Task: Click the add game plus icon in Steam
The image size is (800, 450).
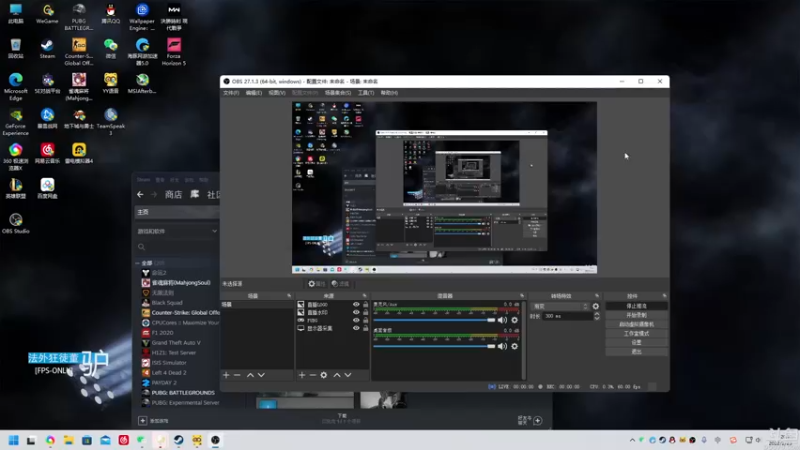Action: 142,420
